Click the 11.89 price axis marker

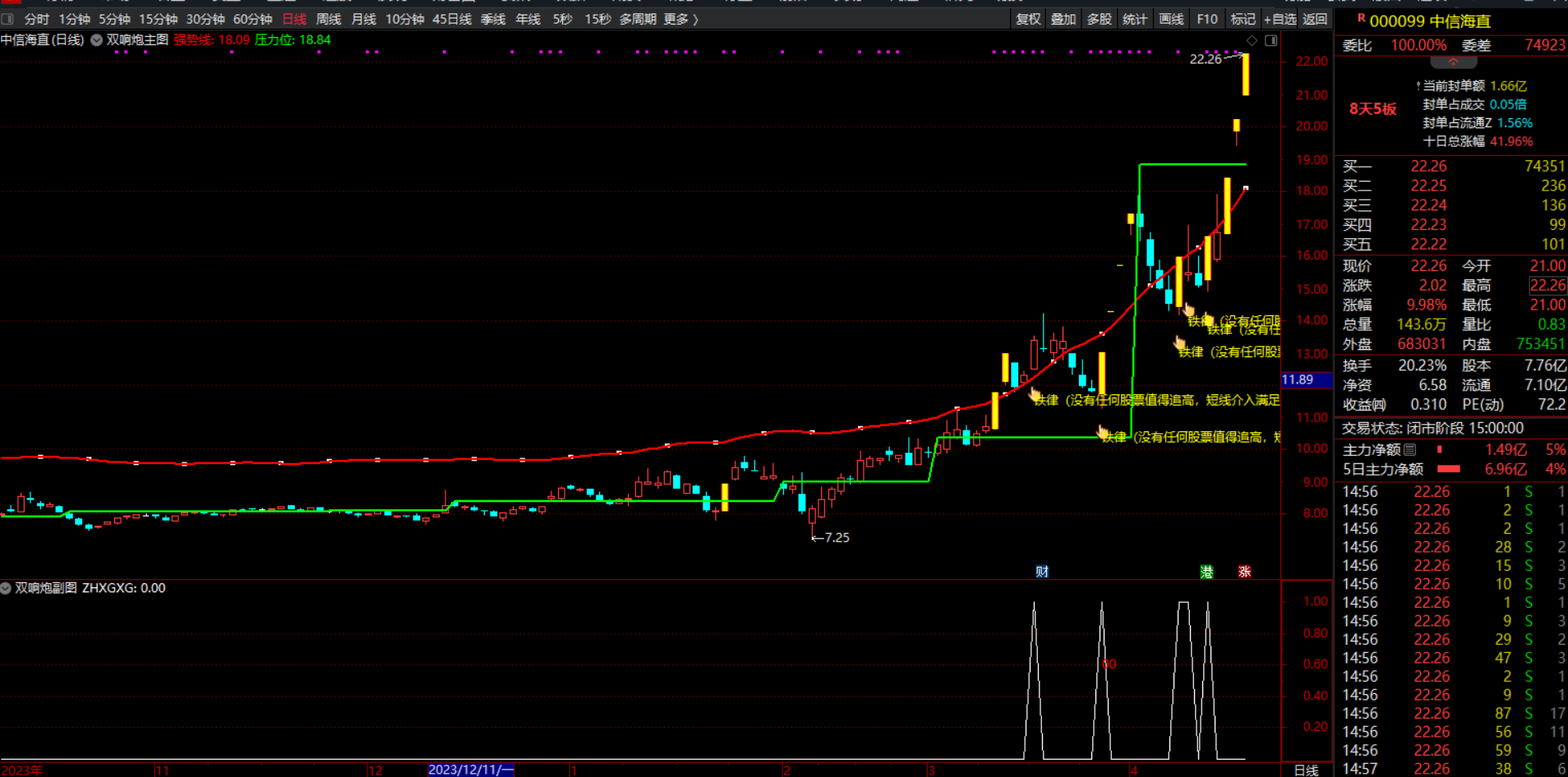1306,379
